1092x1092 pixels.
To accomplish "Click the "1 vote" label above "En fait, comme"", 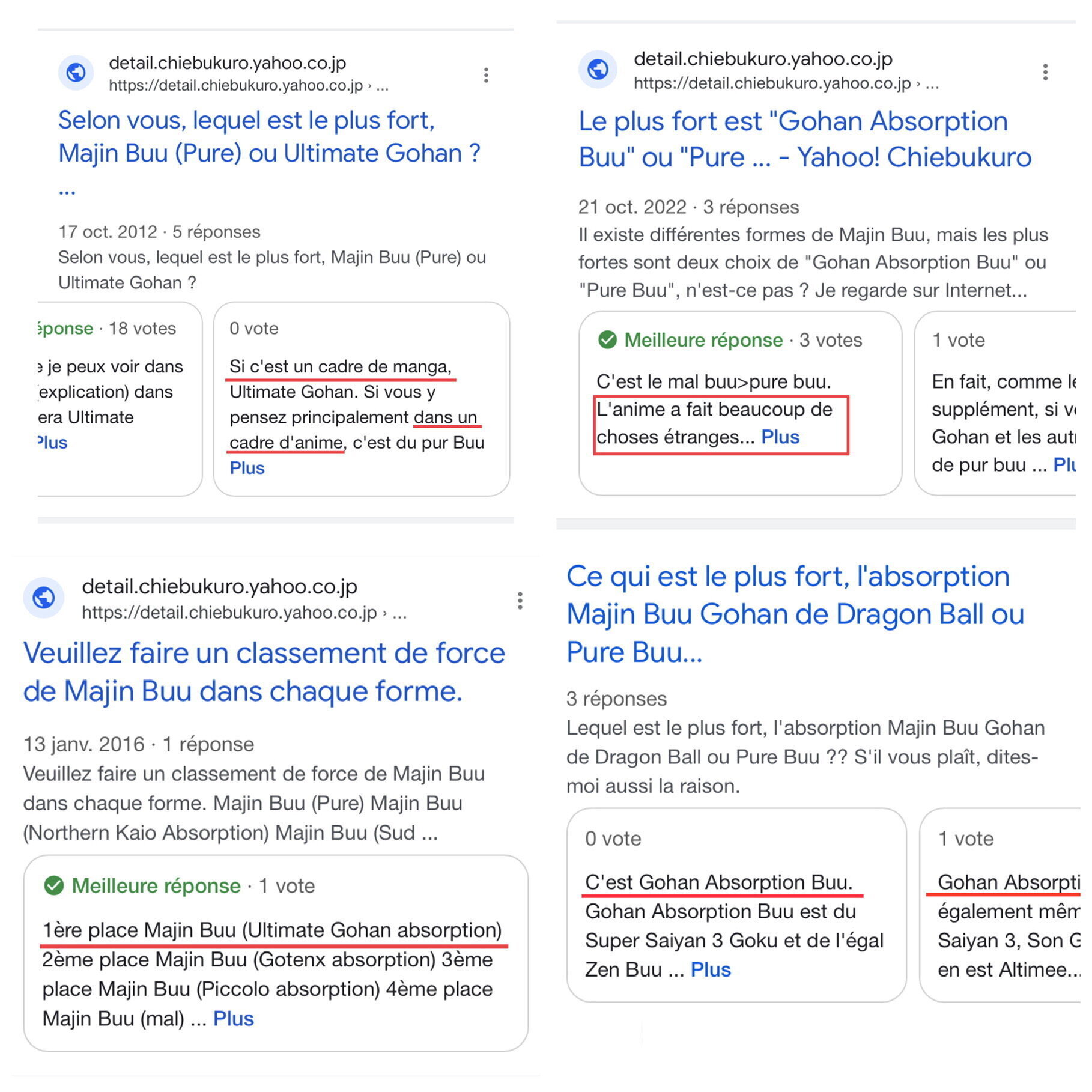I will (x=959, y=340).
